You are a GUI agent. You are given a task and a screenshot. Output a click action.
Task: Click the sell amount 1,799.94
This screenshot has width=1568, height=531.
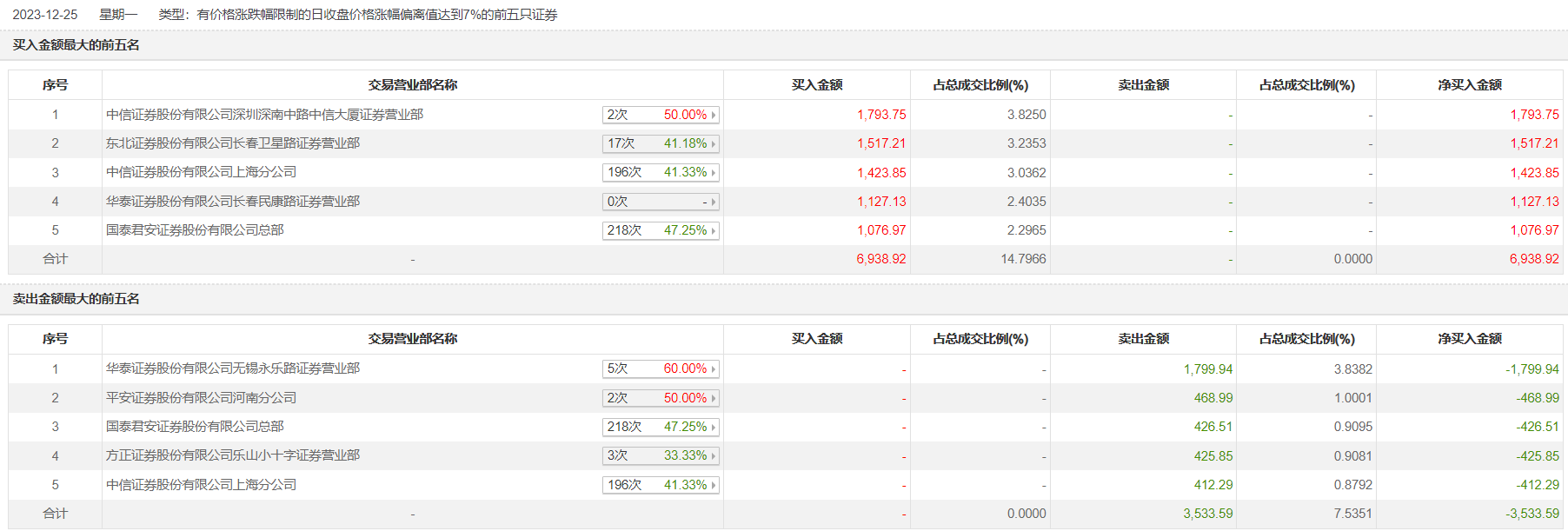pos(1208,369)
